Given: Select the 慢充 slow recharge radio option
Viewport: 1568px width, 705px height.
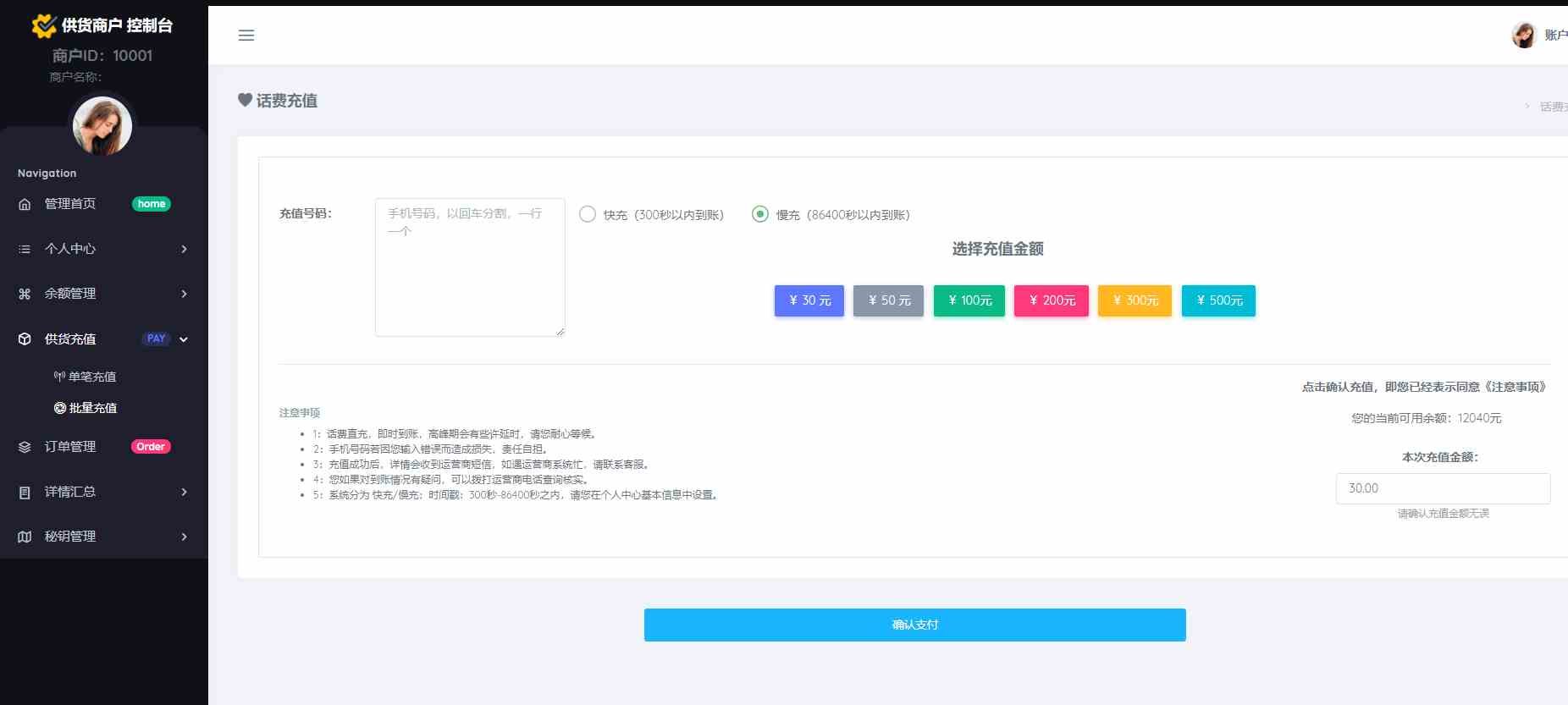Looking at the screenshot, I should click(760, 214).
